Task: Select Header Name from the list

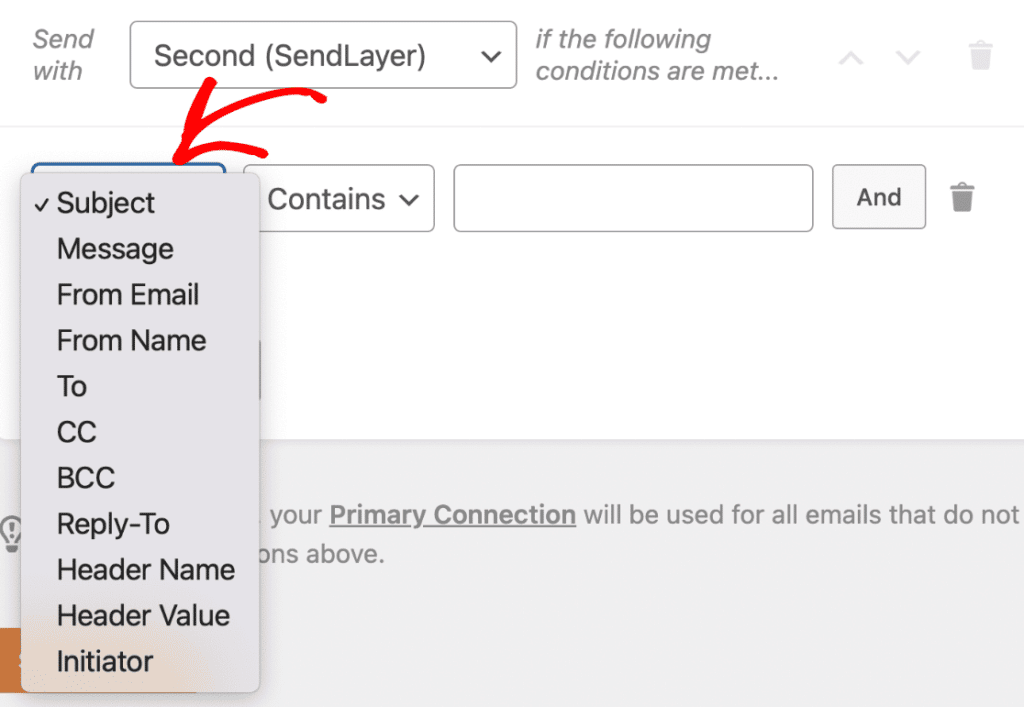Action: tap(146, 569)
